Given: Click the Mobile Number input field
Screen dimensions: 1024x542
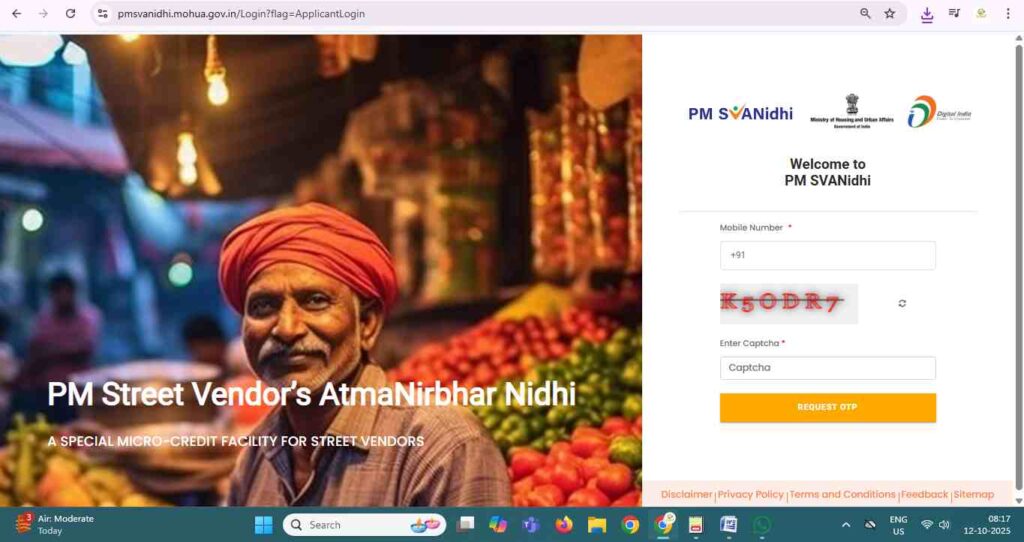Looking at the screenshot, I should click(x=827, y=255).
